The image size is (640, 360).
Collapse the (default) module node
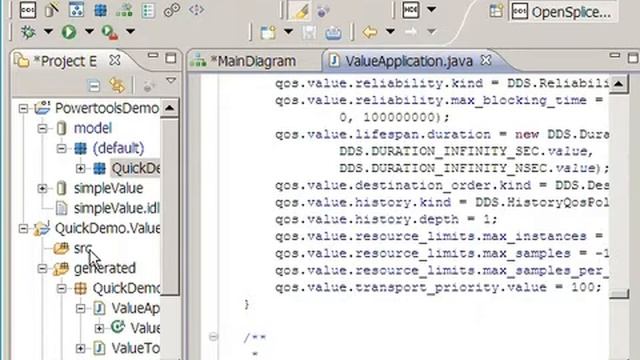click(x=62, y=148)
